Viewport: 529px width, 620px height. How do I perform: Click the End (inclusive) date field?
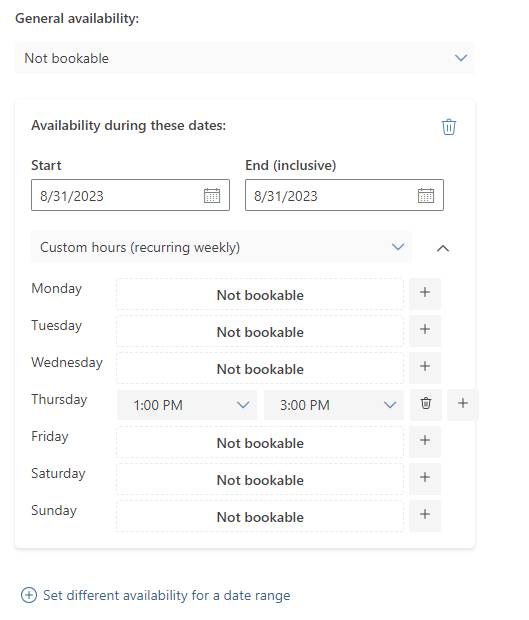[344, 195]
